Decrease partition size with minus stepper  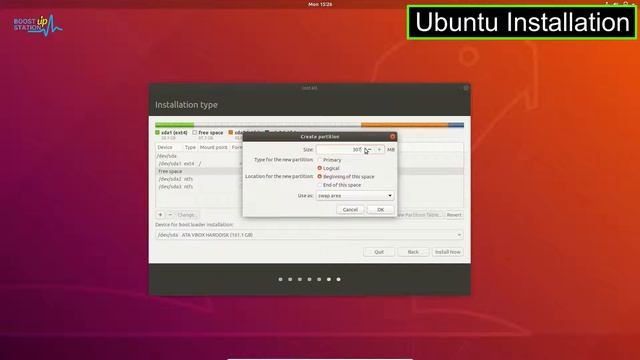coord(369,150)
